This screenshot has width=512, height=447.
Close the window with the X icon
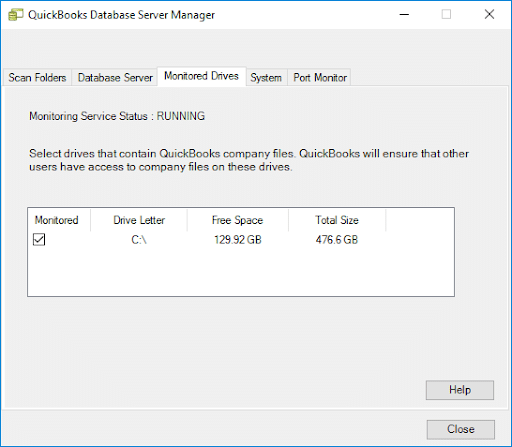[489, 14]
